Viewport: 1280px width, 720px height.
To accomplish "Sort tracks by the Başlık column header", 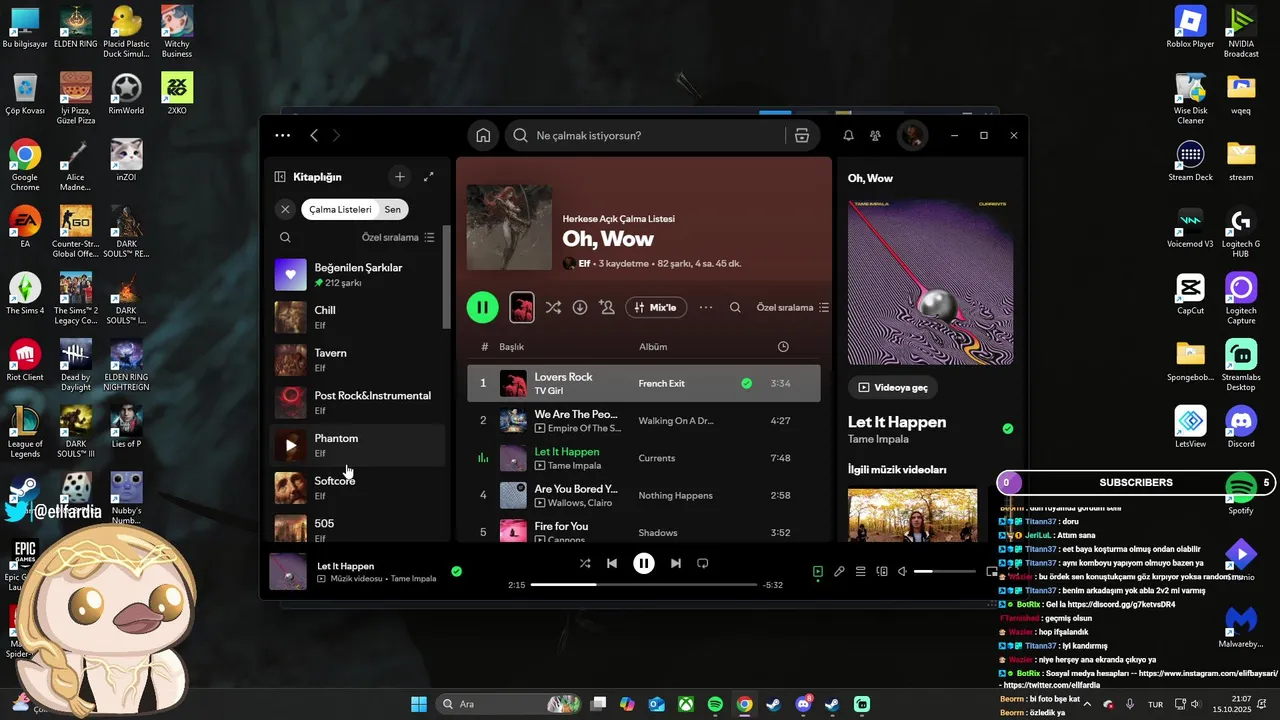I will pyautogui.click(x=512, y=347).
